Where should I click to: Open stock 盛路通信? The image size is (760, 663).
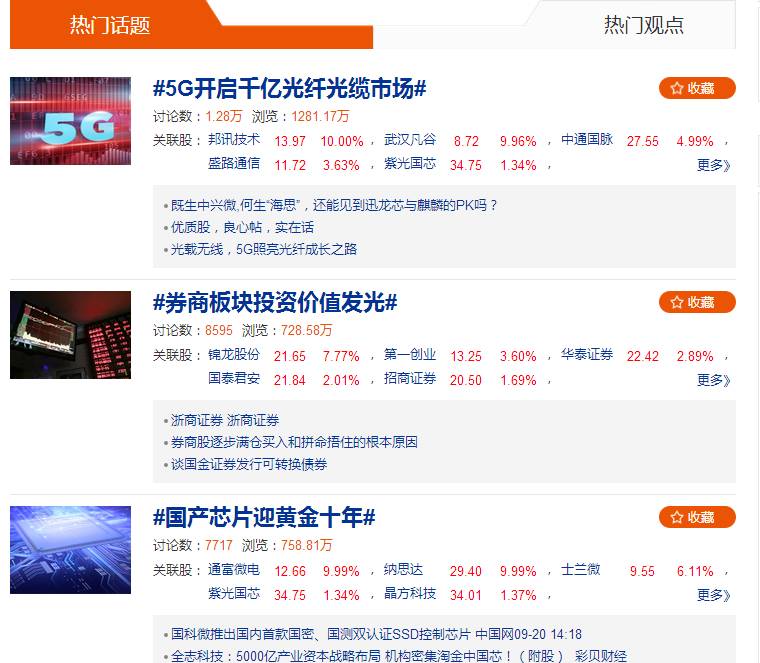pos(234,164)
